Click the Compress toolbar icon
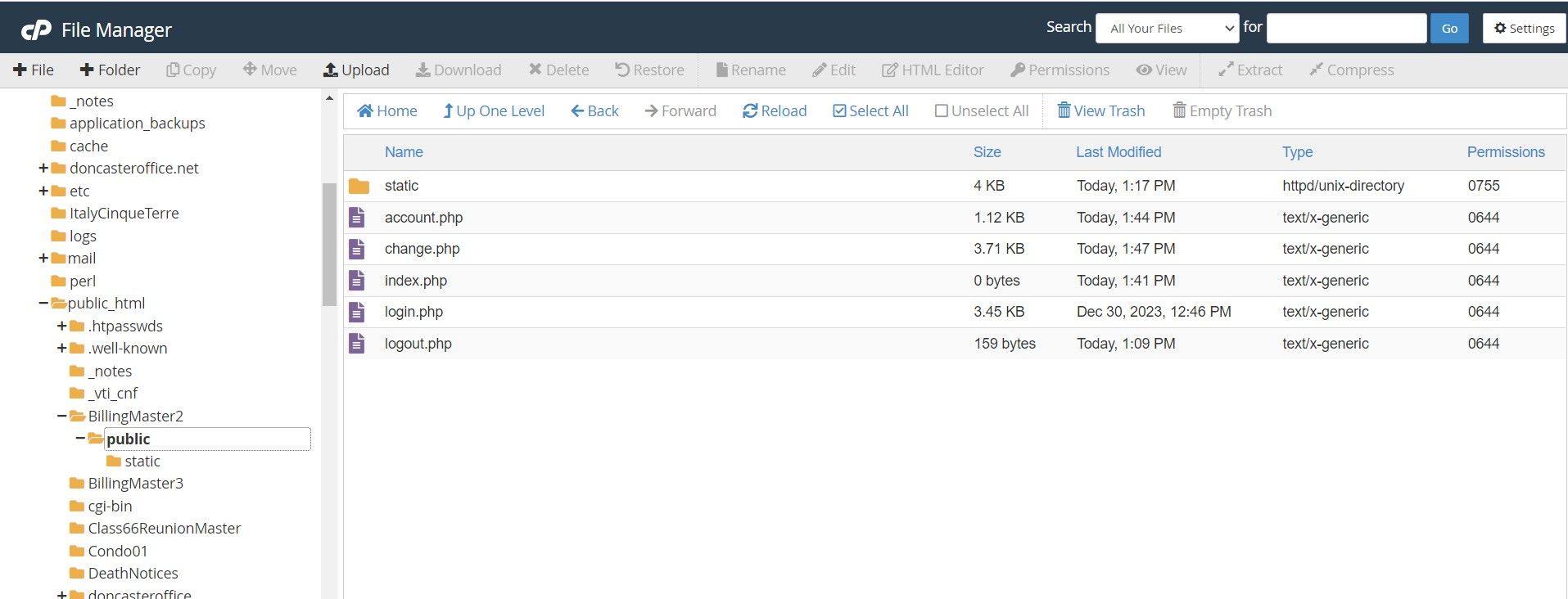The width and height of the screenshot is (1568, 599). (1316, 70)
